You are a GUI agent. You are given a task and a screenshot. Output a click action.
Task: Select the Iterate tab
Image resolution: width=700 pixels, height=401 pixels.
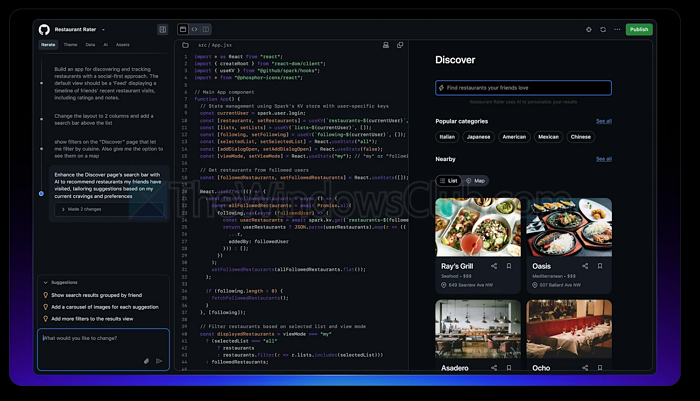click(48, 45)
